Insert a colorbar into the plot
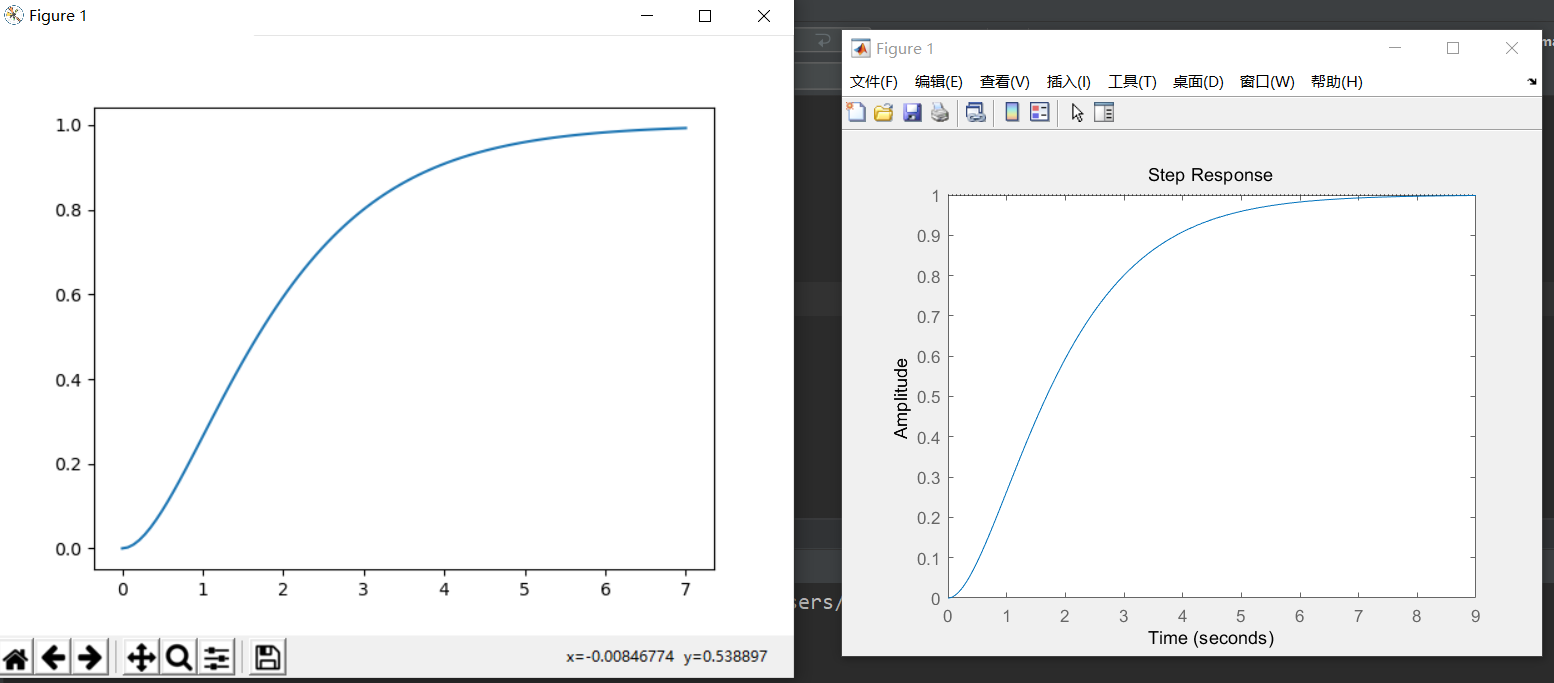Viewport: 1554px width, 683px height. coord(1011,112)
